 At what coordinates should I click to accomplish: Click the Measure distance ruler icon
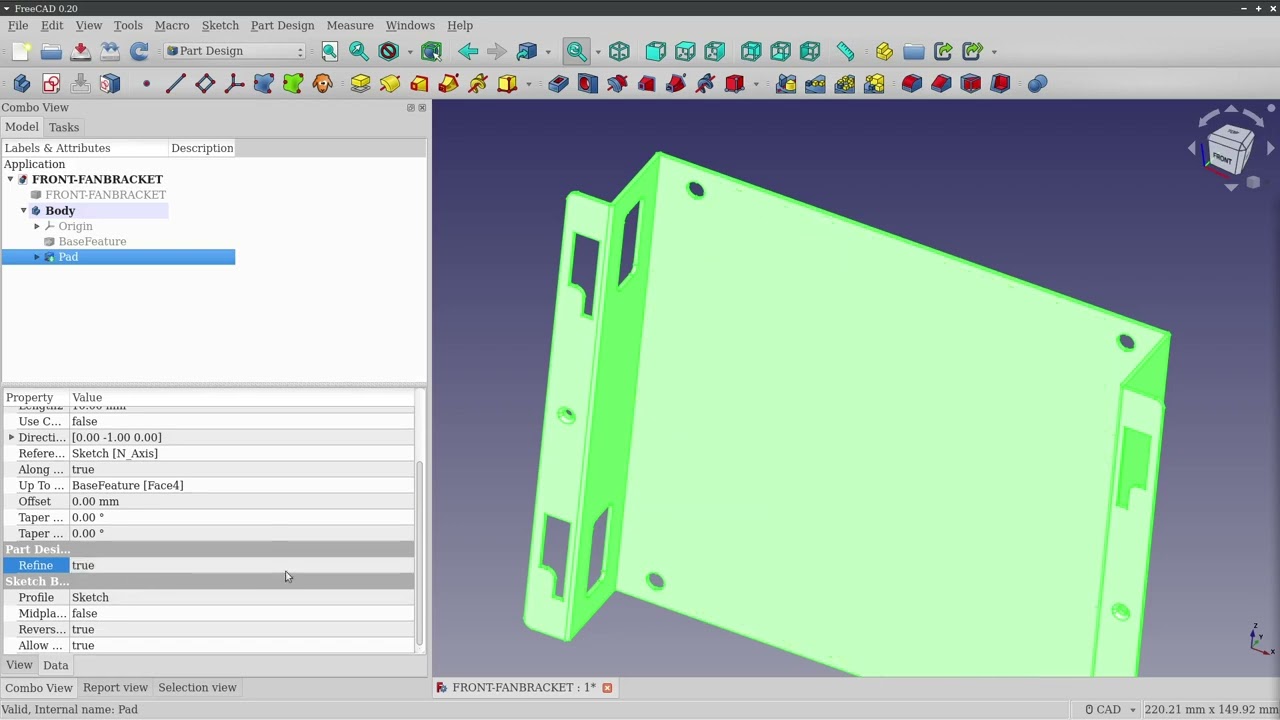tap(845, 51)
